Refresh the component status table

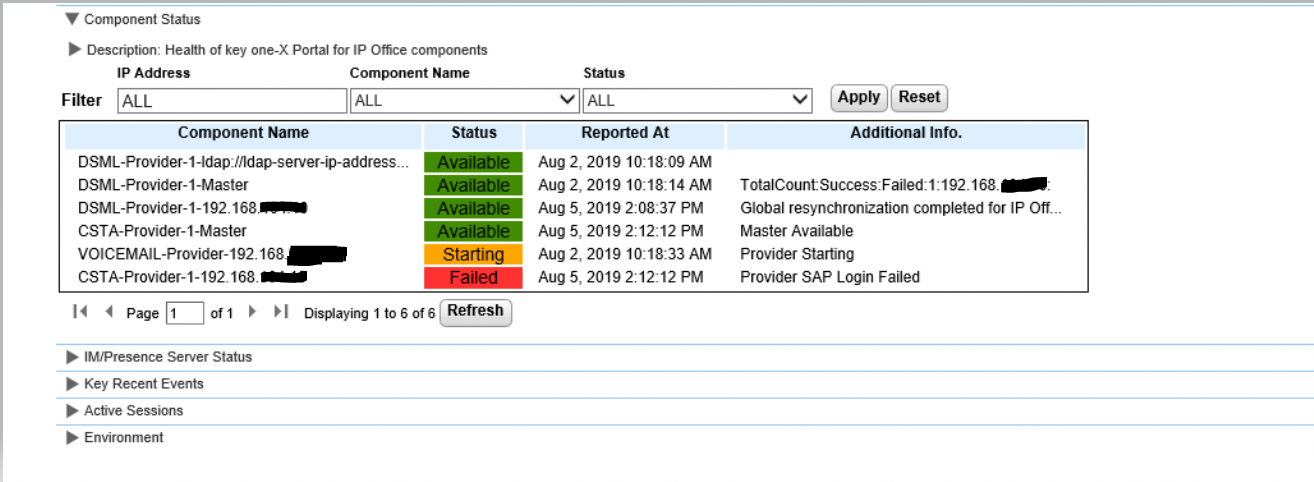point(475,312)
